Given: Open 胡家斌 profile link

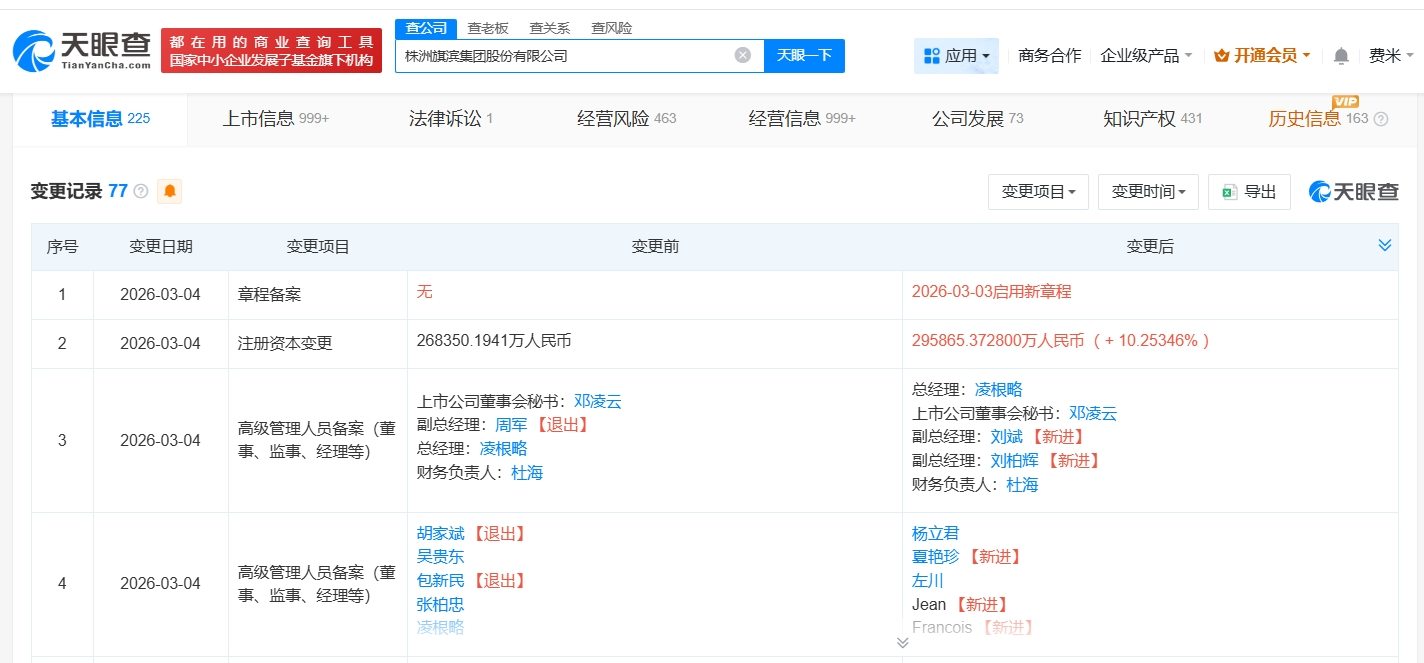Looking at the screenshot, I should (x=440, y=533).
